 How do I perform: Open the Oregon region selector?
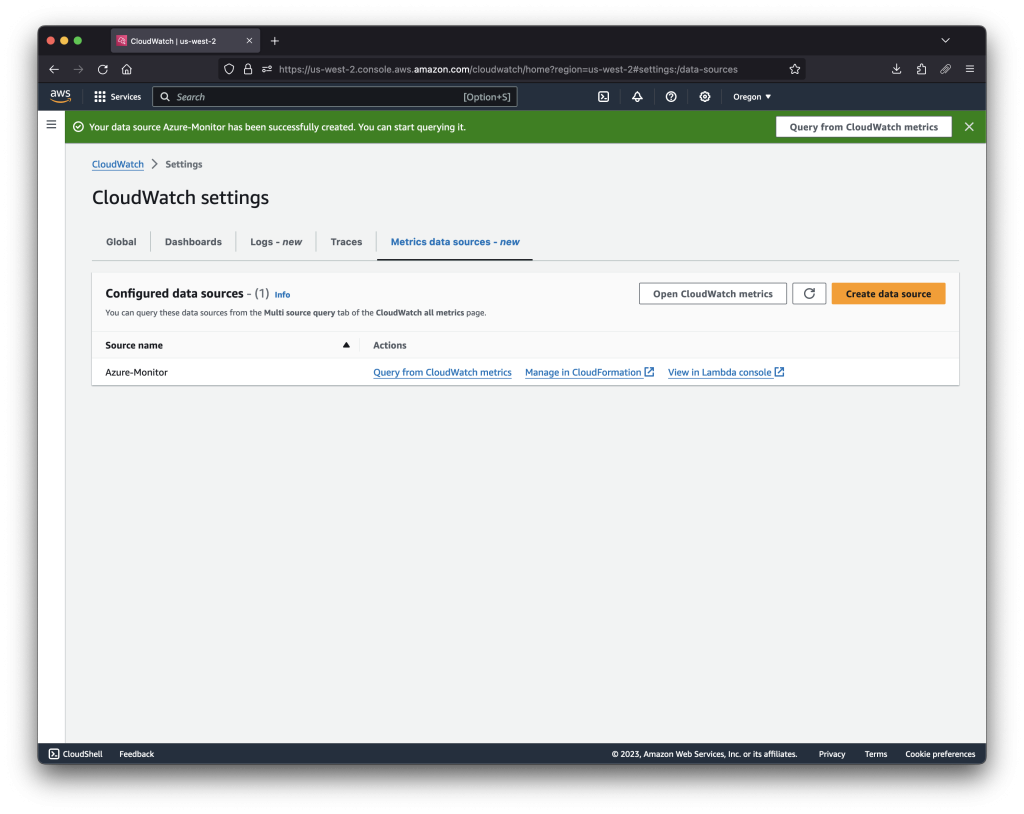(x=751, y=96)
